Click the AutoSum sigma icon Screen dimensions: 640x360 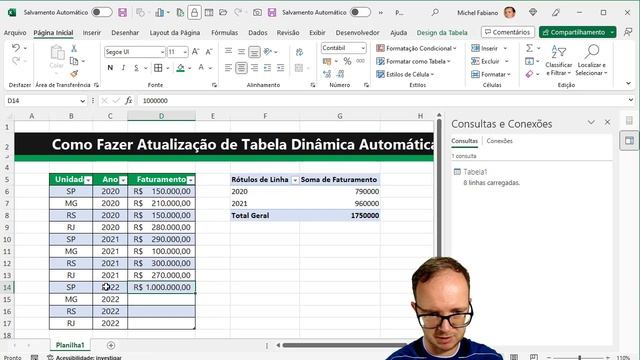click(x=529, y=48)
